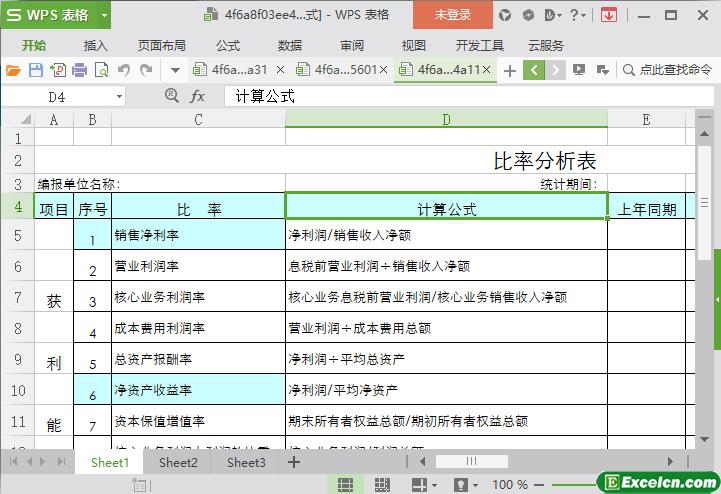This screenshot has width=721, height=494.
Task: Open the D icon dropdown in title bar
Action: 553,15
